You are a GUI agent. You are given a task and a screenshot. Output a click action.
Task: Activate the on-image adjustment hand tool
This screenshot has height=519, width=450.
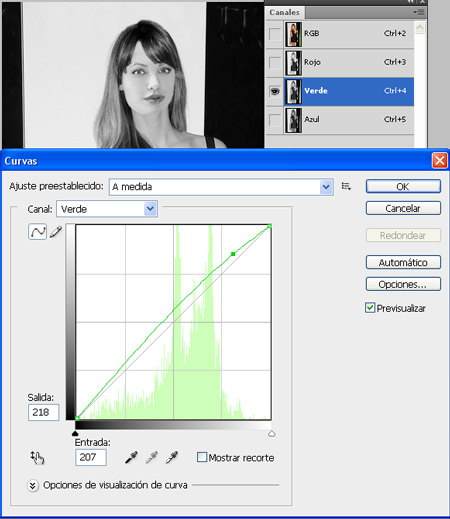(37, 458)
